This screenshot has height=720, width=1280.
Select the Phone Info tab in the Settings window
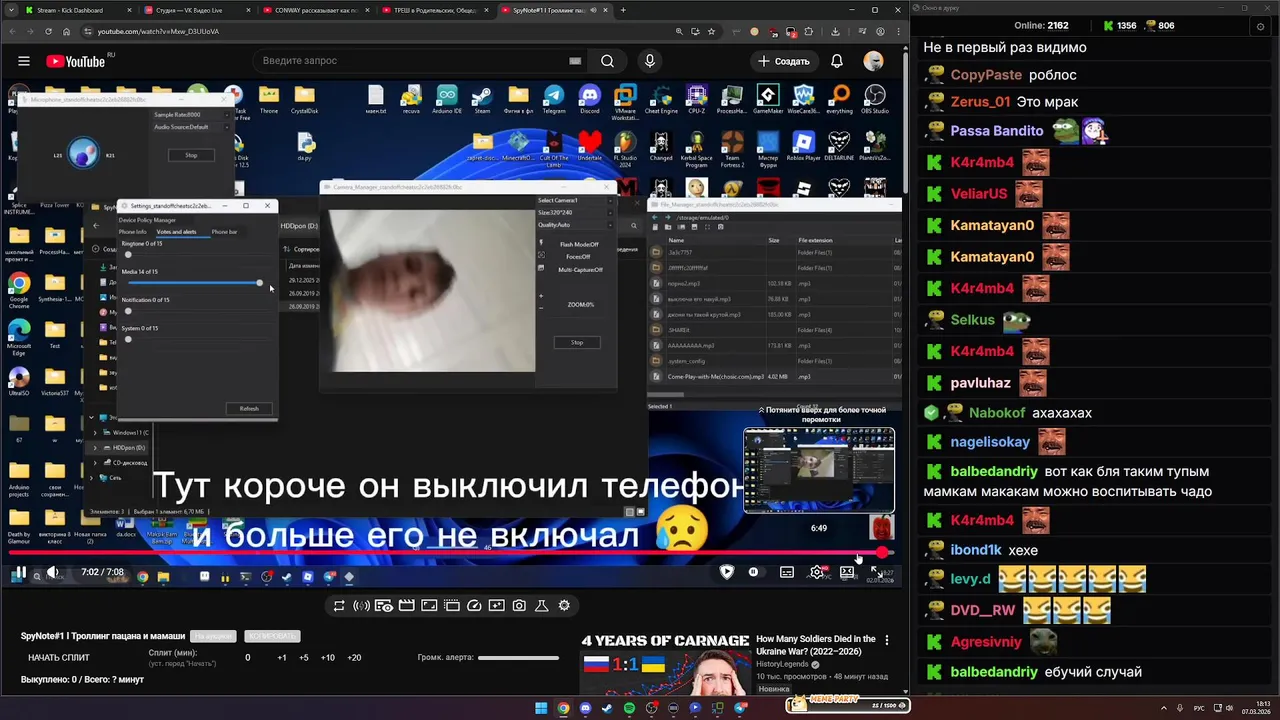point(132,232)
